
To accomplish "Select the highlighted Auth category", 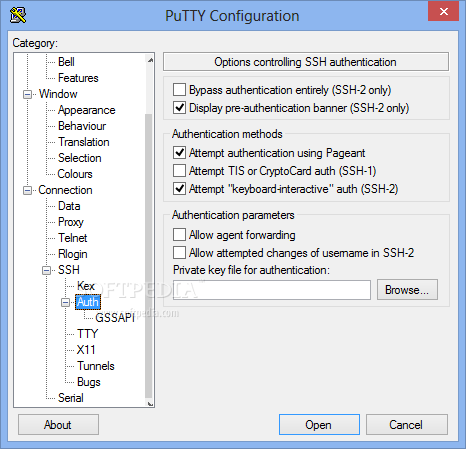I will click(88, 302).
